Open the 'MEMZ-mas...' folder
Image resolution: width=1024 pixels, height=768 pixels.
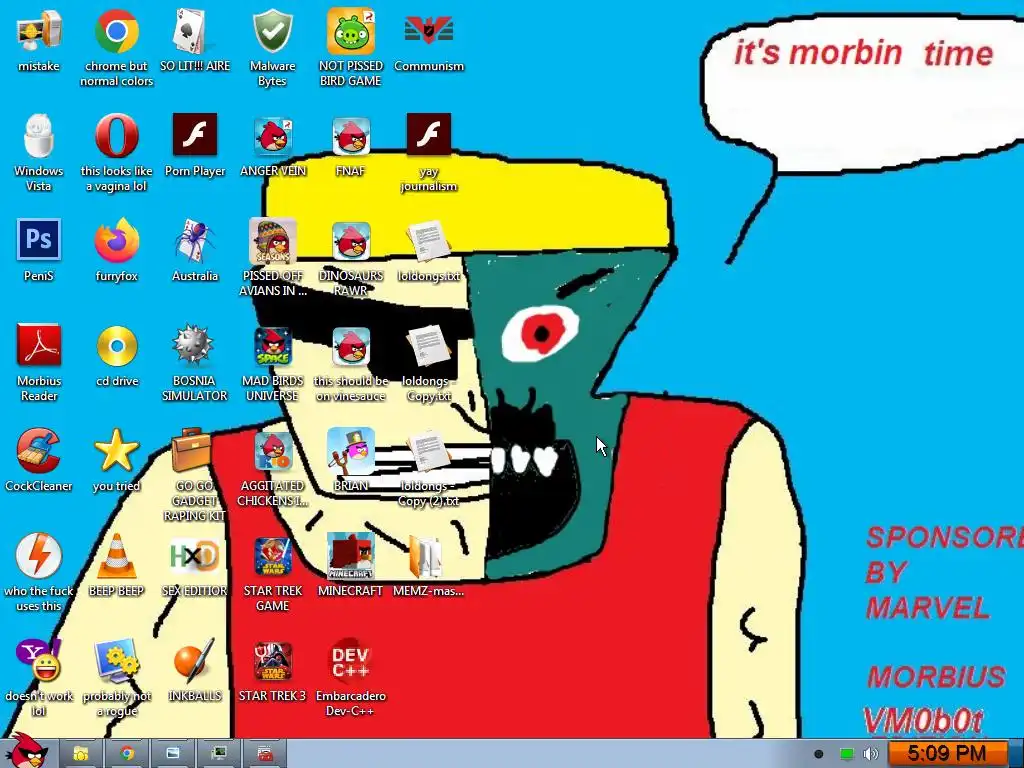[425, 556]
